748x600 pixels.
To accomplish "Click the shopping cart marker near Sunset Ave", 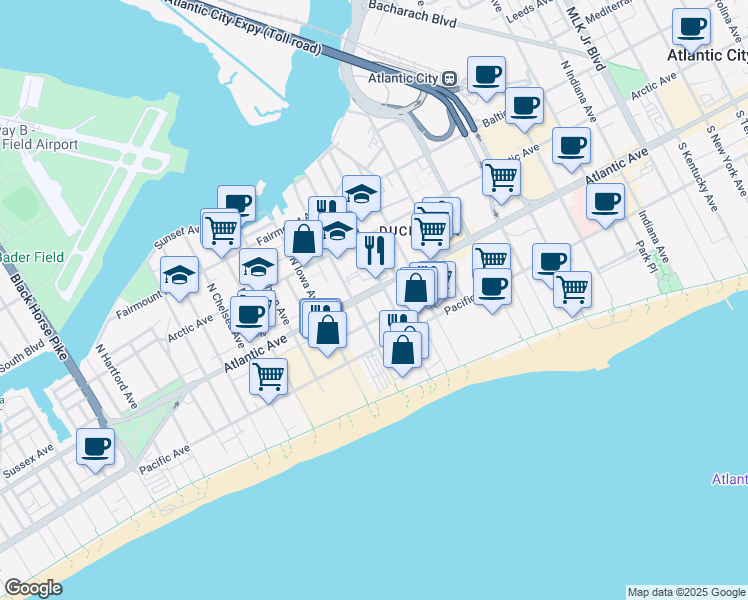I will pyautogui.click(x=220, y=228).
